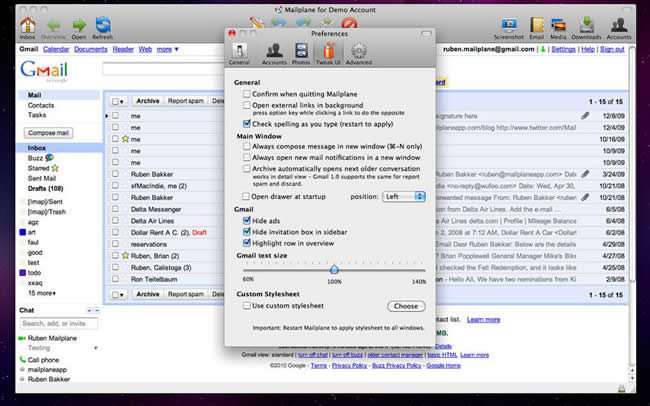The image size is (650, 406).
Task: Click the Privacy Policy footer link
Action: click(x=349, y=365)
